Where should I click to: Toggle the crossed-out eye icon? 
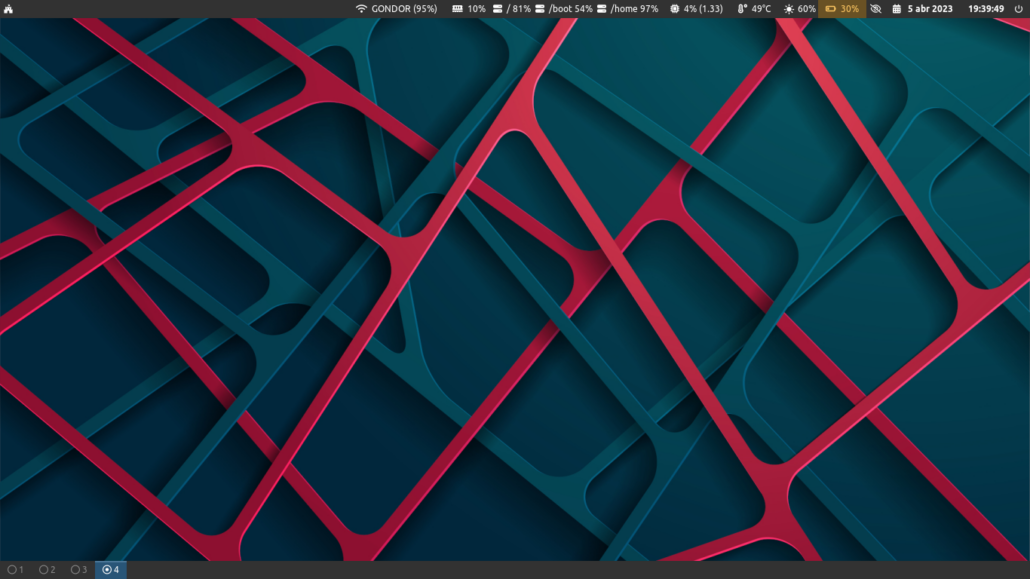876,9
